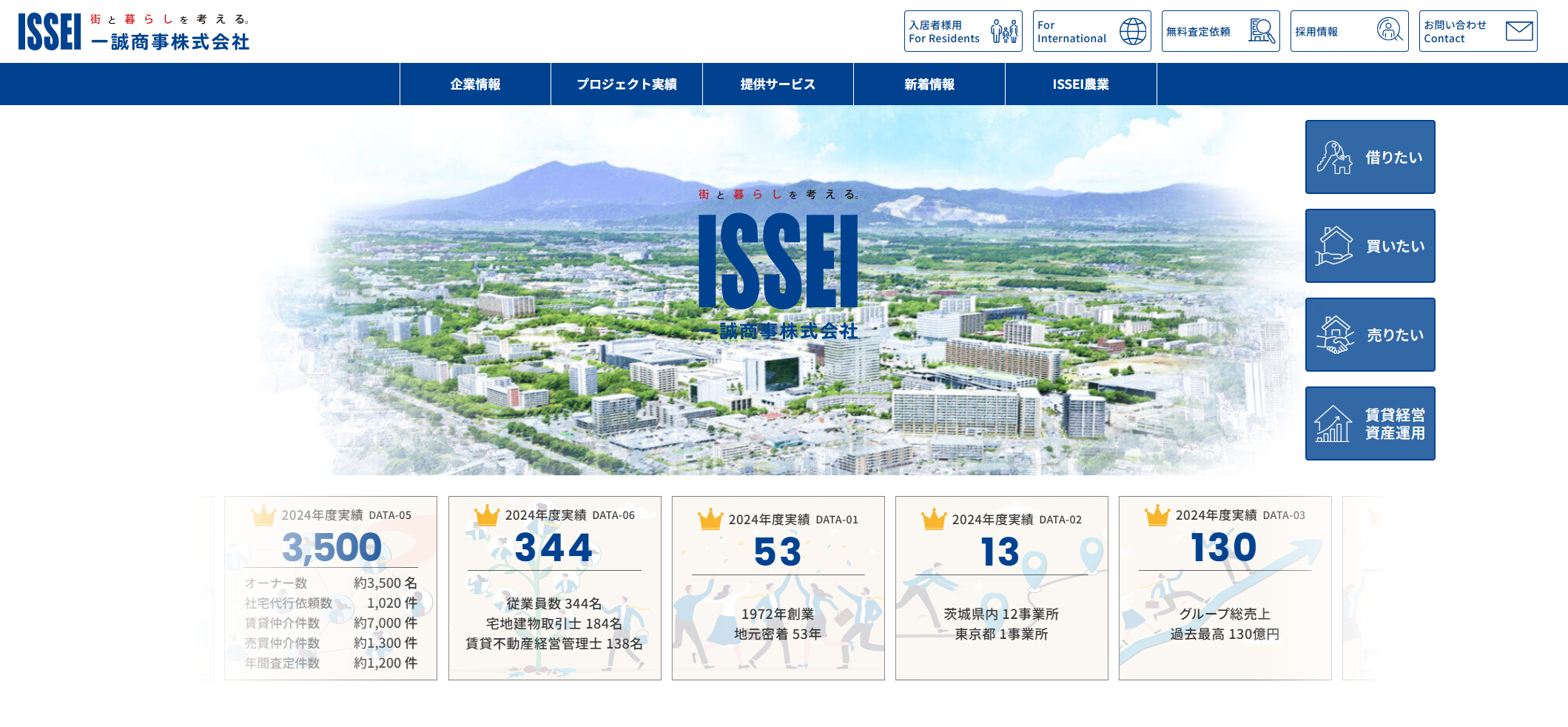Click the 130 sales DATA-03 card
Viewport: 1568px width, 727px height.
[1225, 588]
